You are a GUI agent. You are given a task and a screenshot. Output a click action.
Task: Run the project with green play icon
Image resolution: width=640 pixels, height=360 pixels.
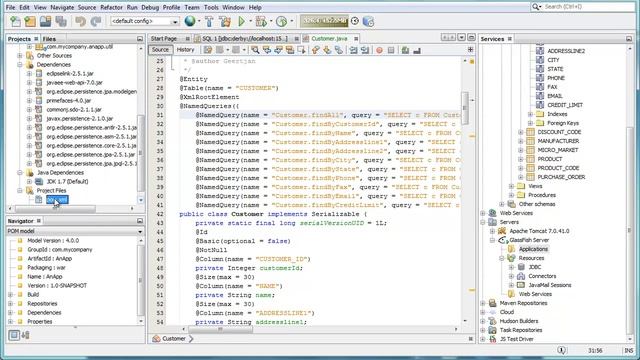242,21
